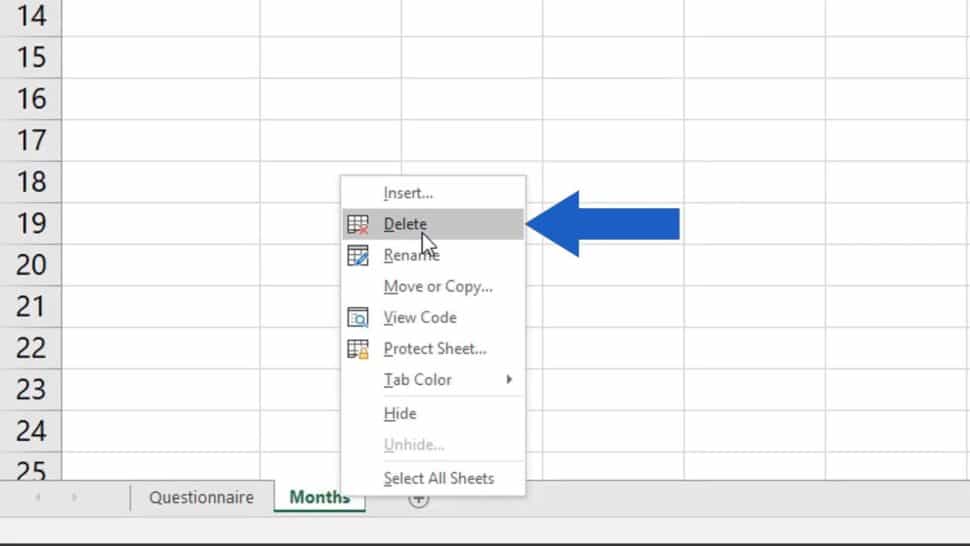The image size is (970, 546).
Task: Choose Select All Sheets option
Action: pyautogui.click(x=433, y=478)
